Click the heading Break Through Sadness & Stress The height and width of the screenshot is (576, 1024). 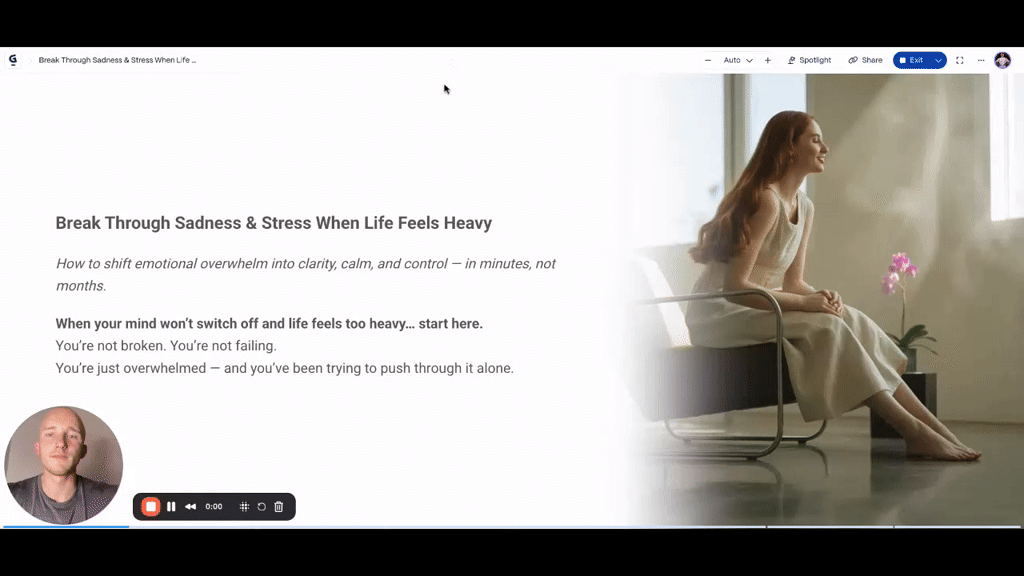(274, 223)
